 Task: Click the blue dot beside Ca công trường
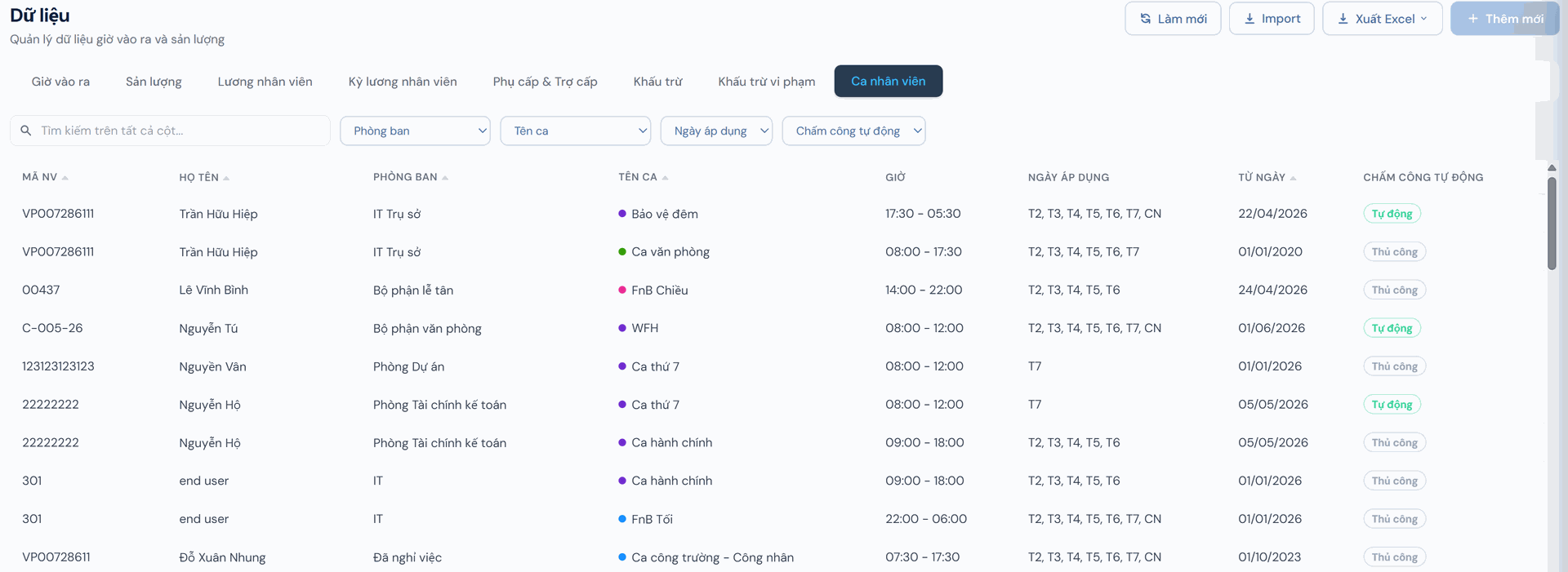point(622,557)
